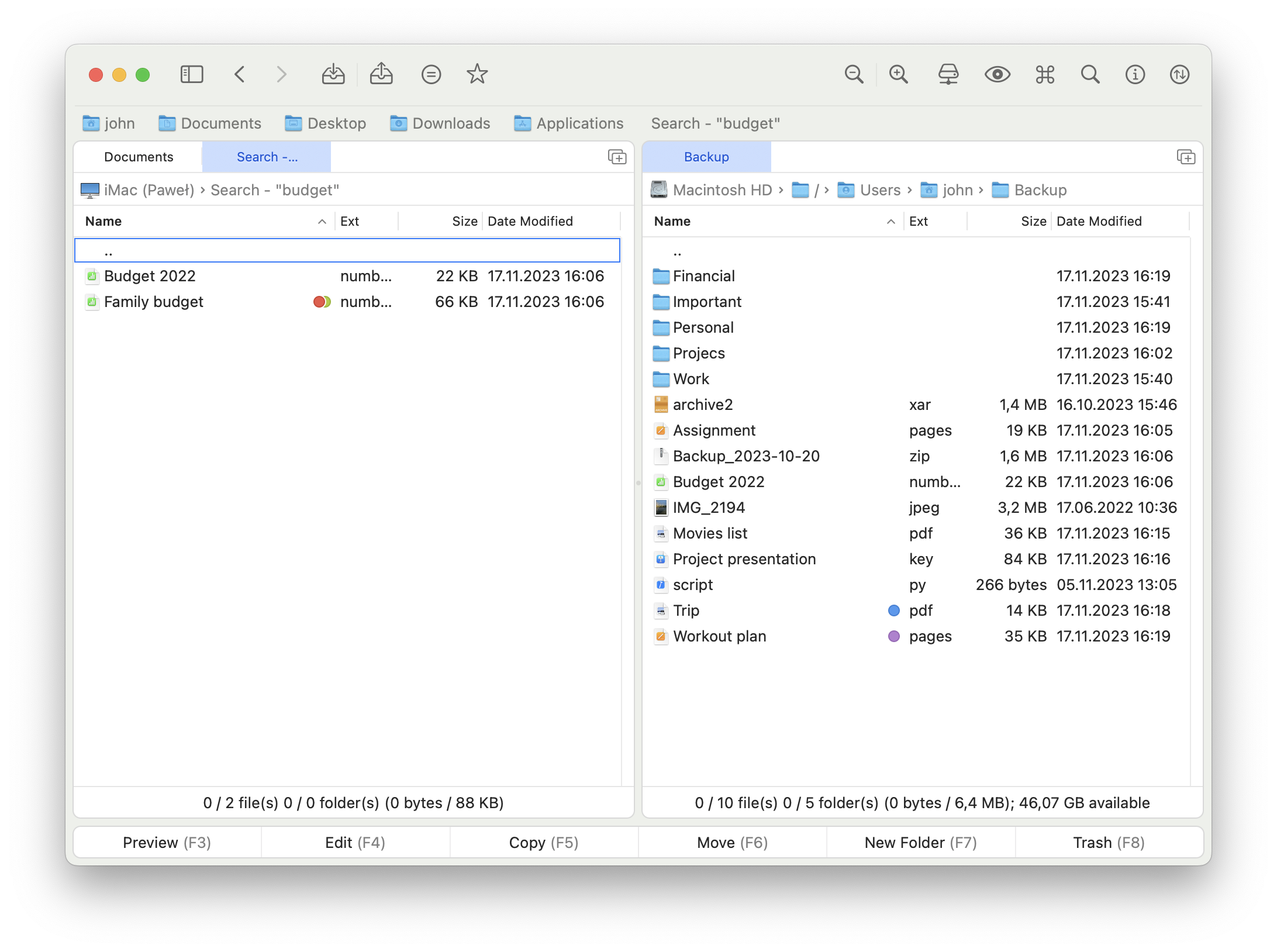Zoom out of the file list
This screenshot has height=952, width=1277.
[854, 74]
